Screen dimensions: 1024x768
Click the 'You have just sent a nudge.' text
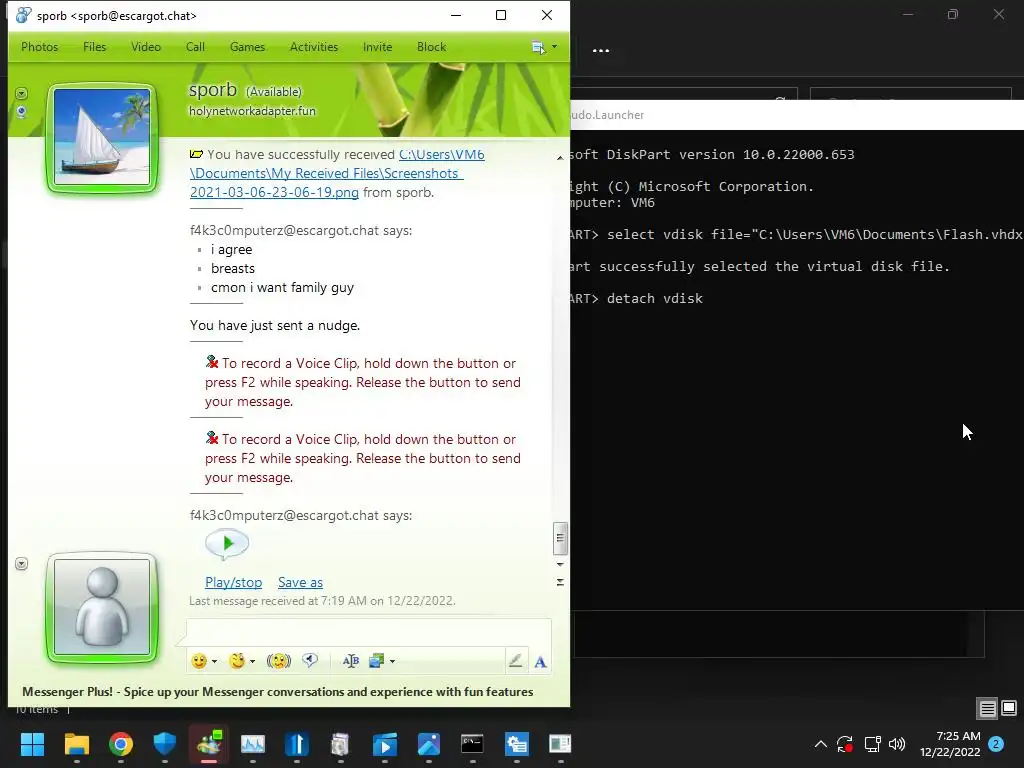275,325
